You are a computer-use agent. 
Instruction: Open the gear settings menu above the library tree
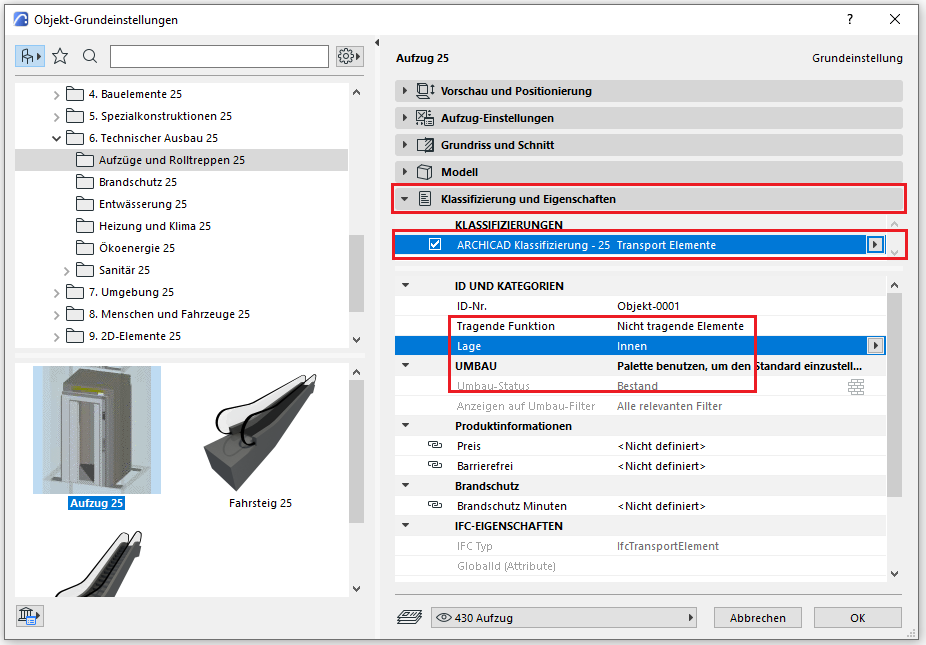tap(348, 56)
